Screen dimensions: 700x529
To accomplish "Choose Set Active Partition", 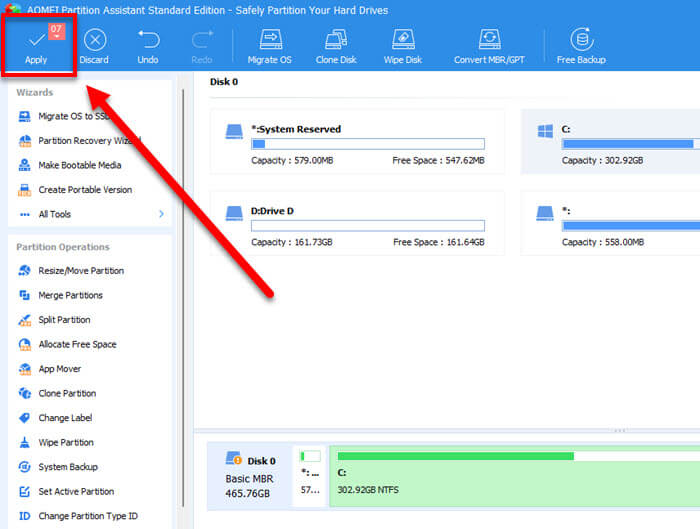I will point(66,492).
